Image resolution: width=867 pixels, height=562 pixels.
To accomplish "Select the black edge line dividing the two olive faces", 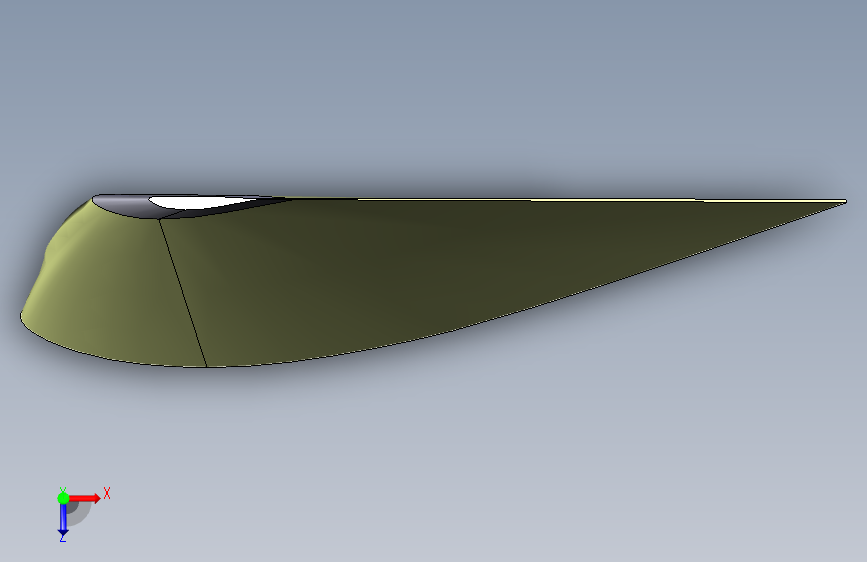I will point(183,293).
